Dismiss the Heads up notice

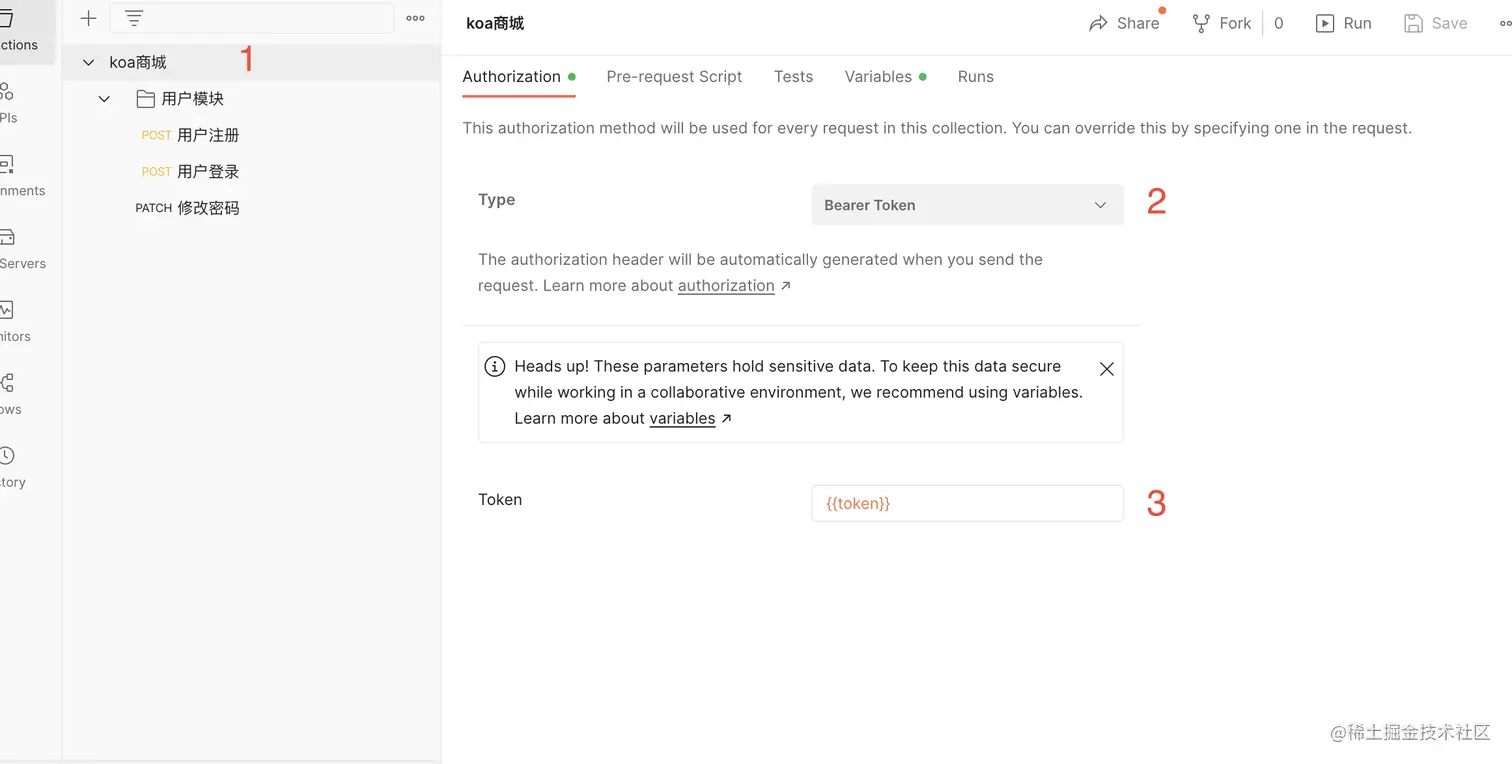(x=1106, y=369)
